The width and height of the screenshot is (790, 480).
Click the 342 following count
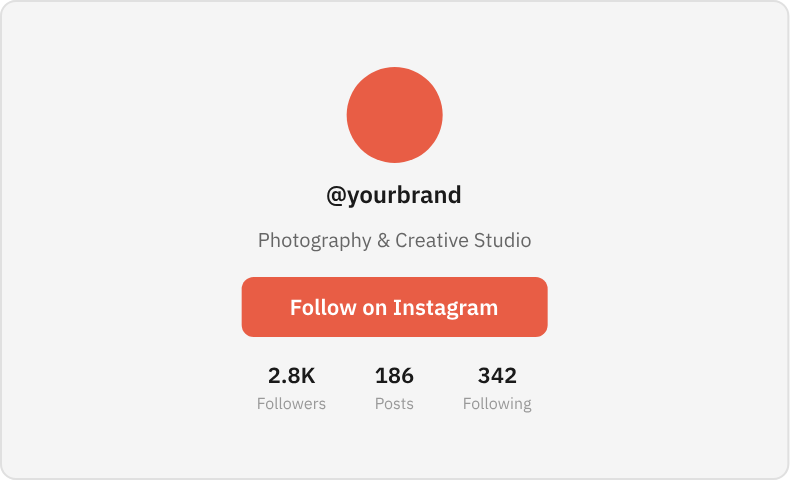coord(497,376)
